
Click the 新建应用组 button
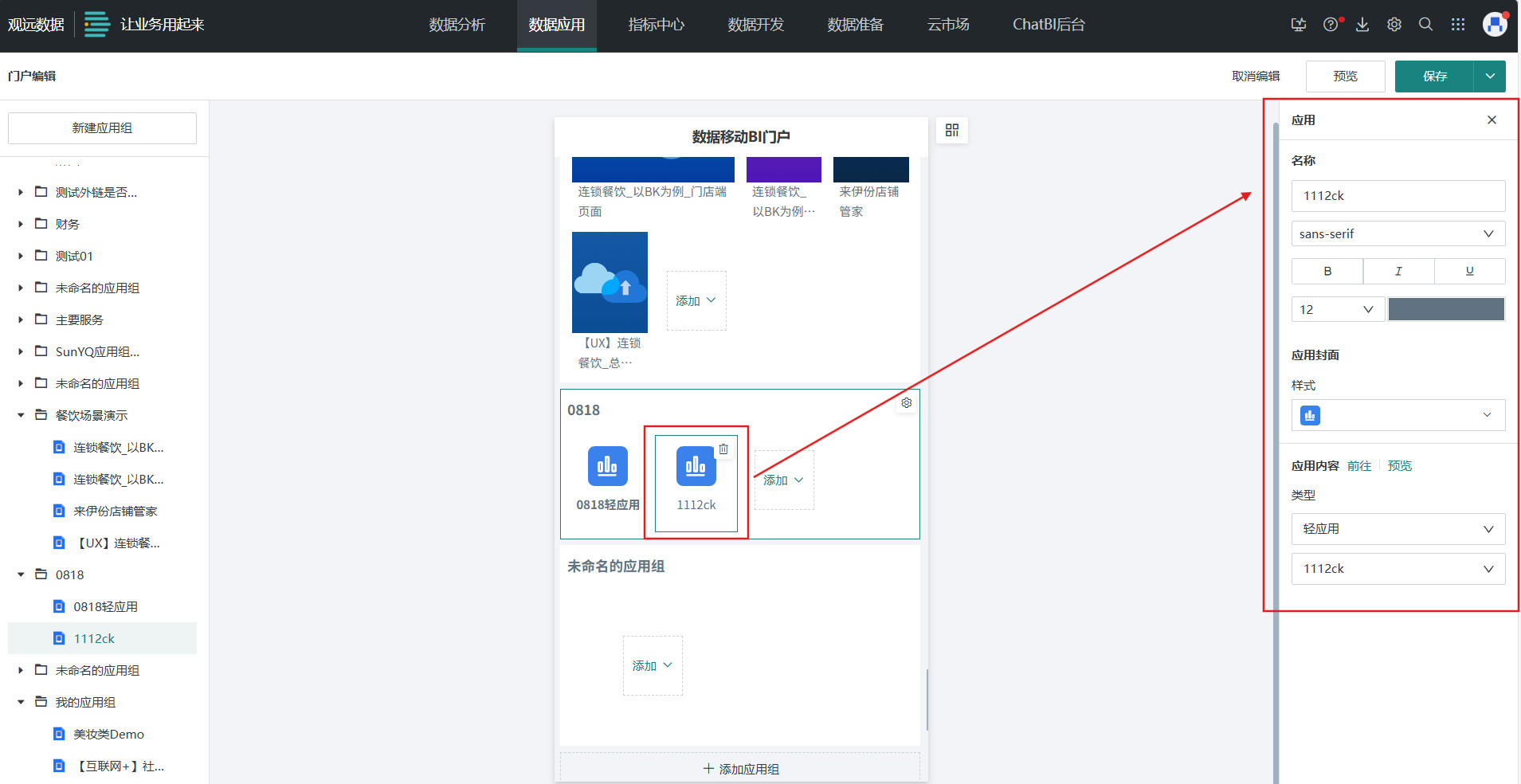[102, 128]
